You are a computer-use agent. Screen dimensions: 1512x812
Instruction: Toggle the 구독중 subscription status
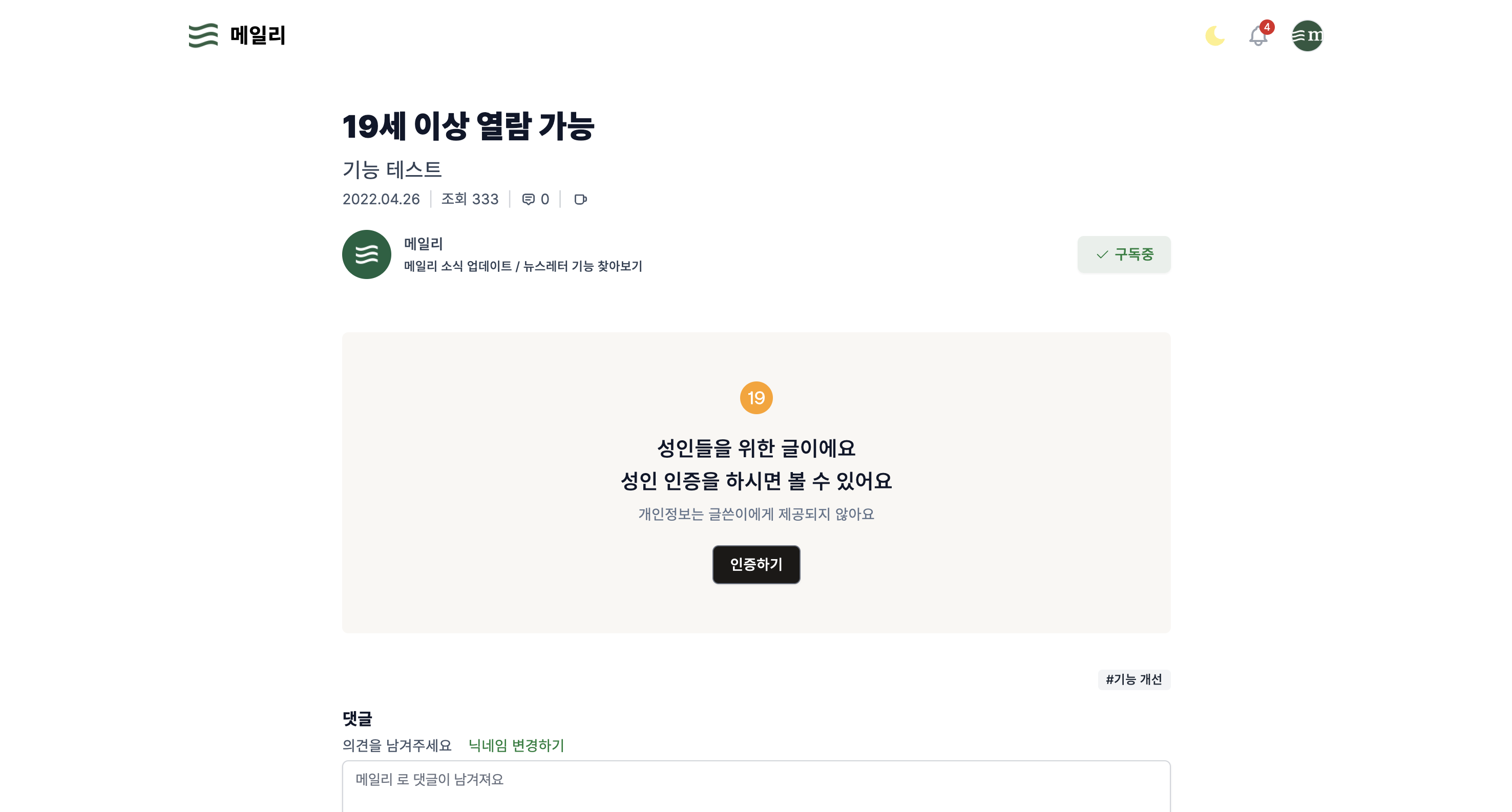(x=1123, y=254)
